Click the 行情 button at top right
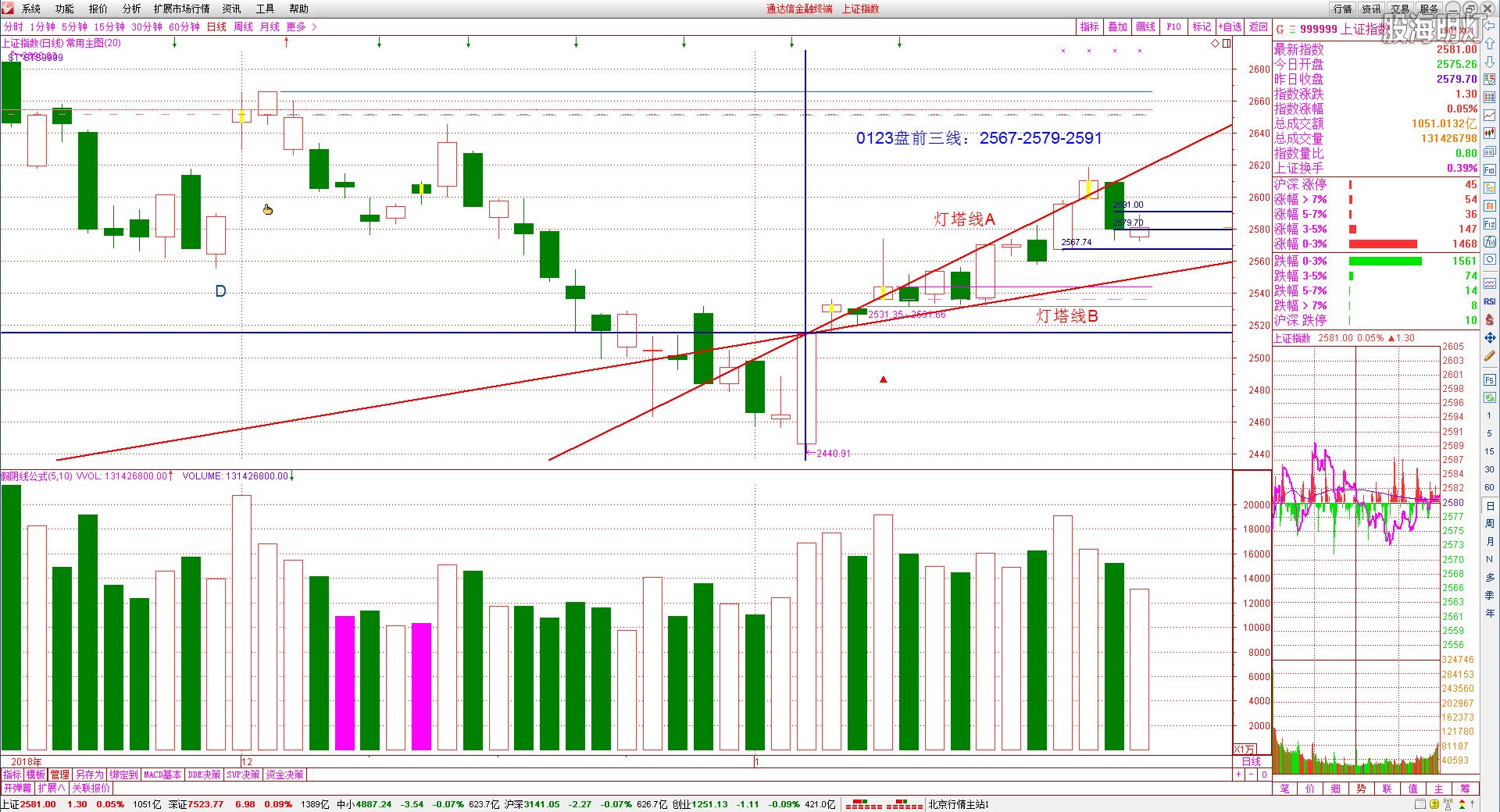The image size is (1500, 812). [1343, 9]
